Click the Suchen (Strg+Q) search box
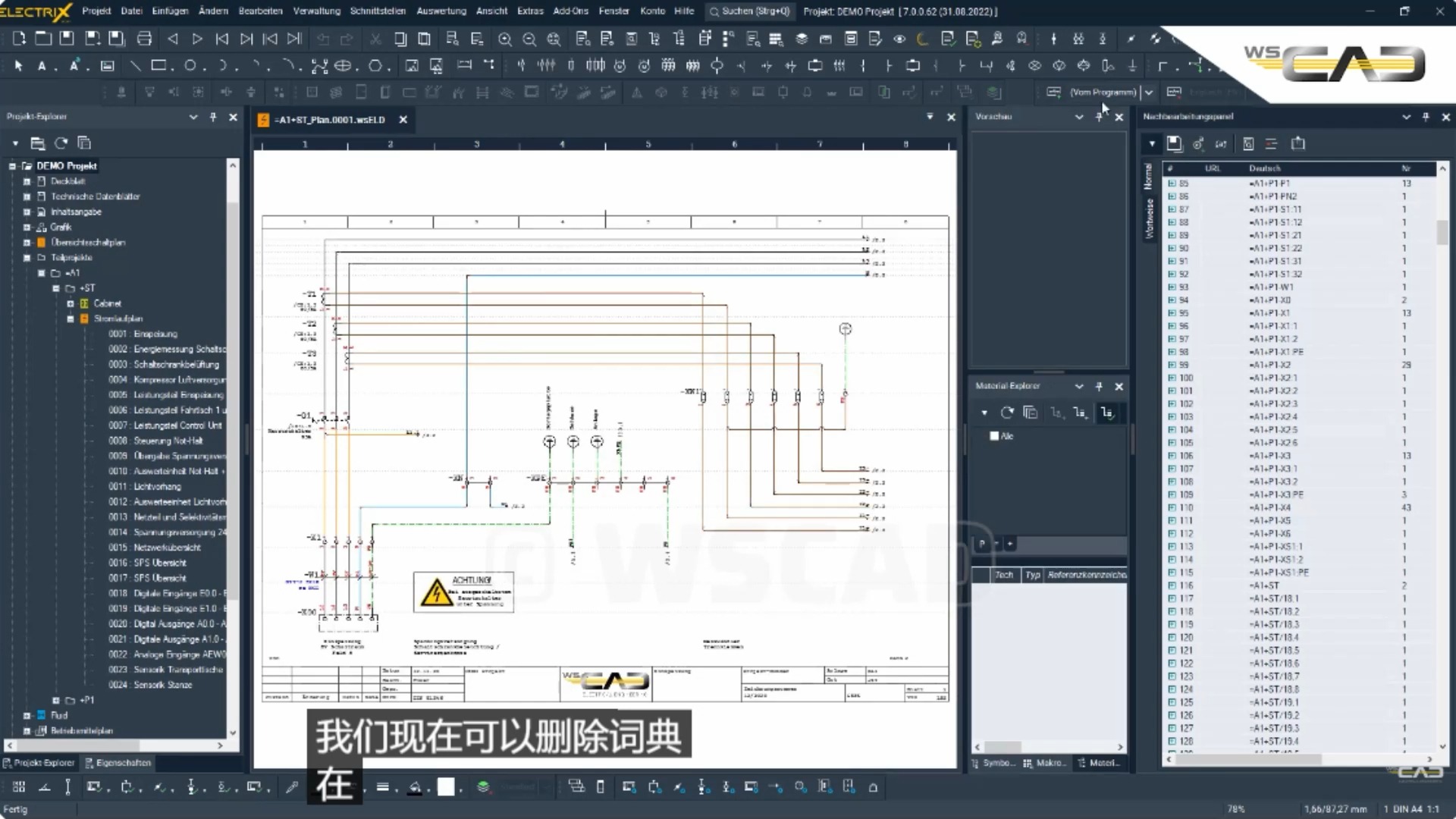Viewport: 1456px width, 819px height. pos(749,11)
